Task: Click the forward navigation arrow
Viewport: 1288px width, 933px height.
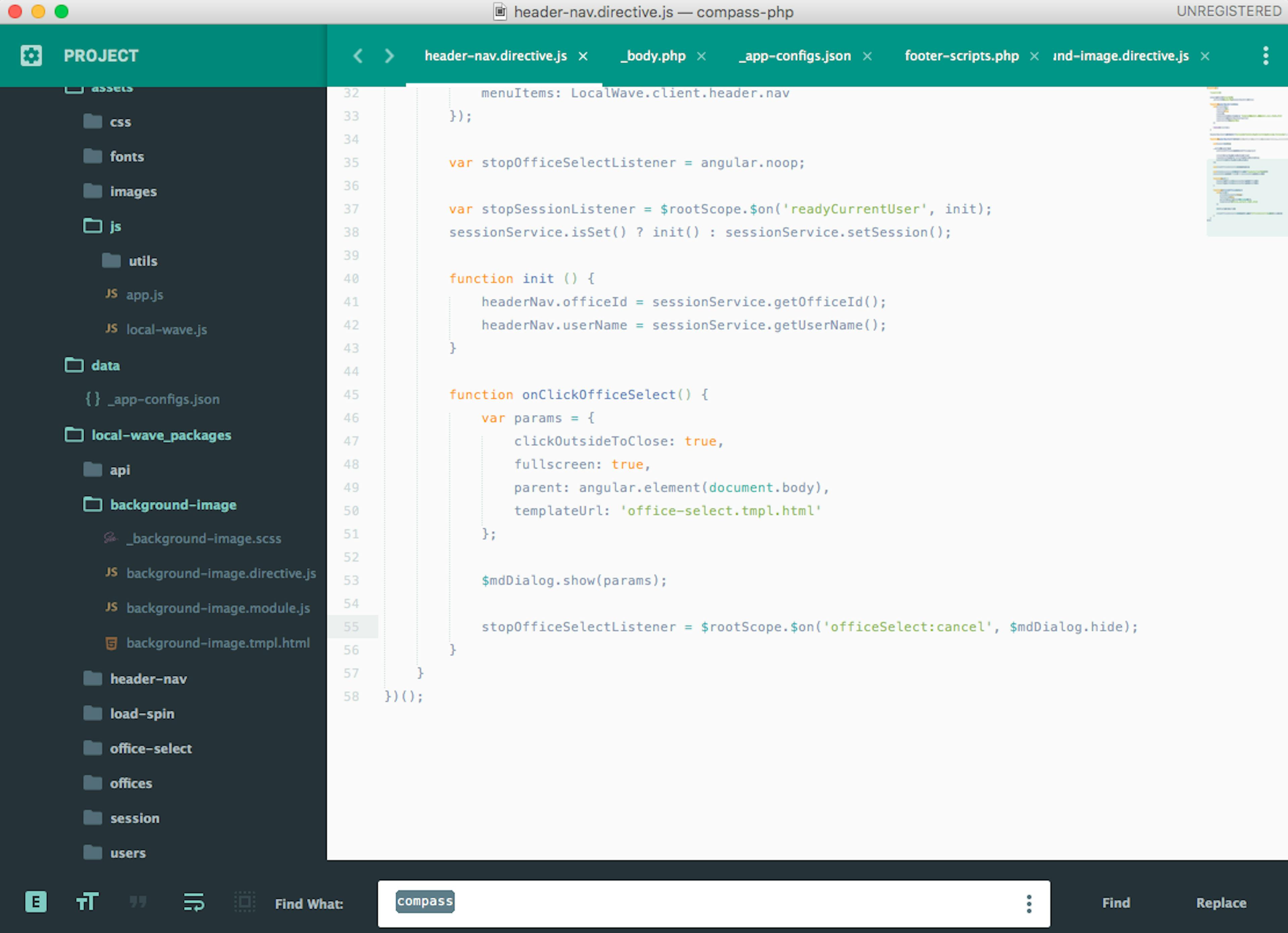Action: click(x=389, y=56)
